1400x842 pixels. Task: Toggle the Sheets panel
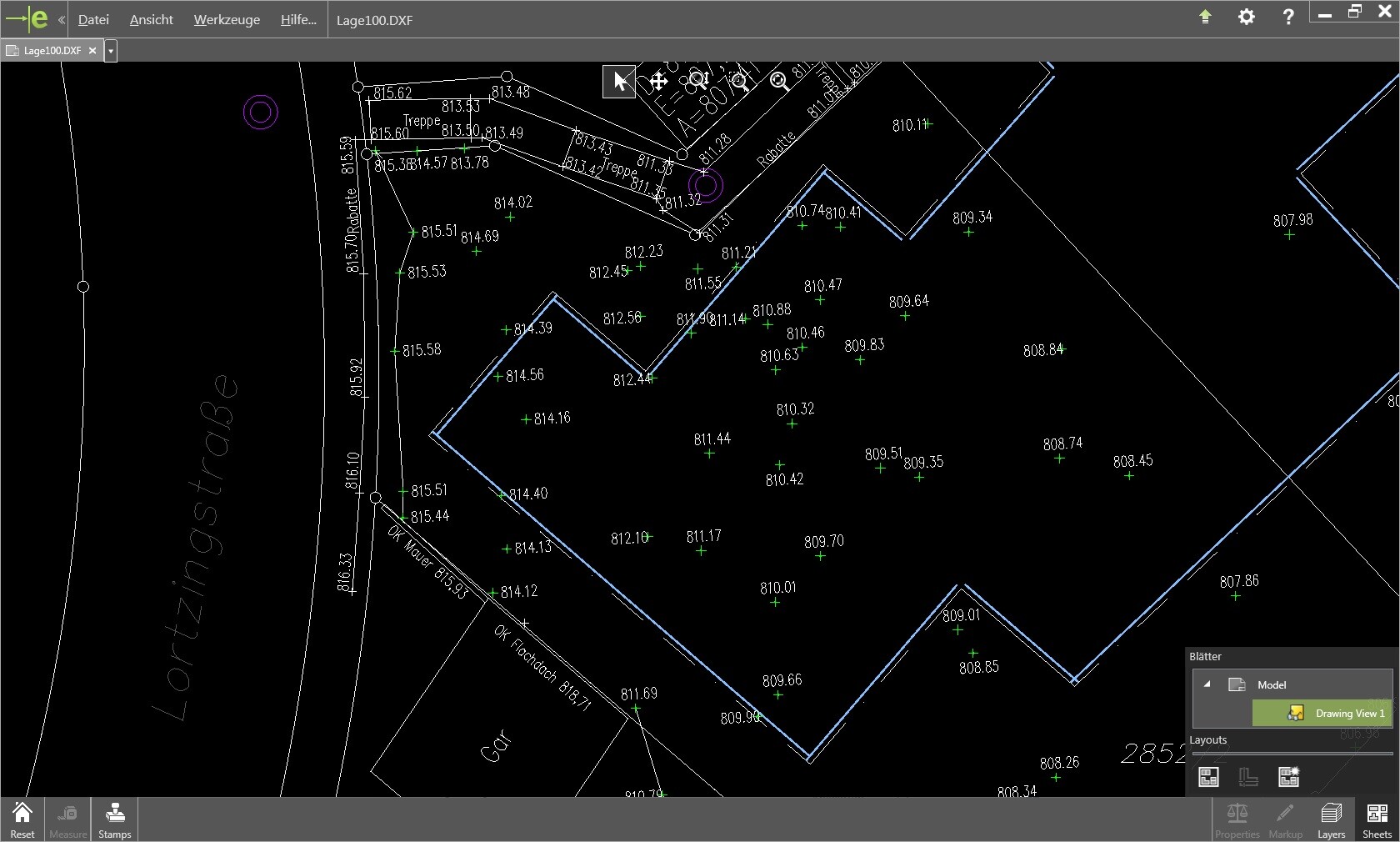[1377, 820]
